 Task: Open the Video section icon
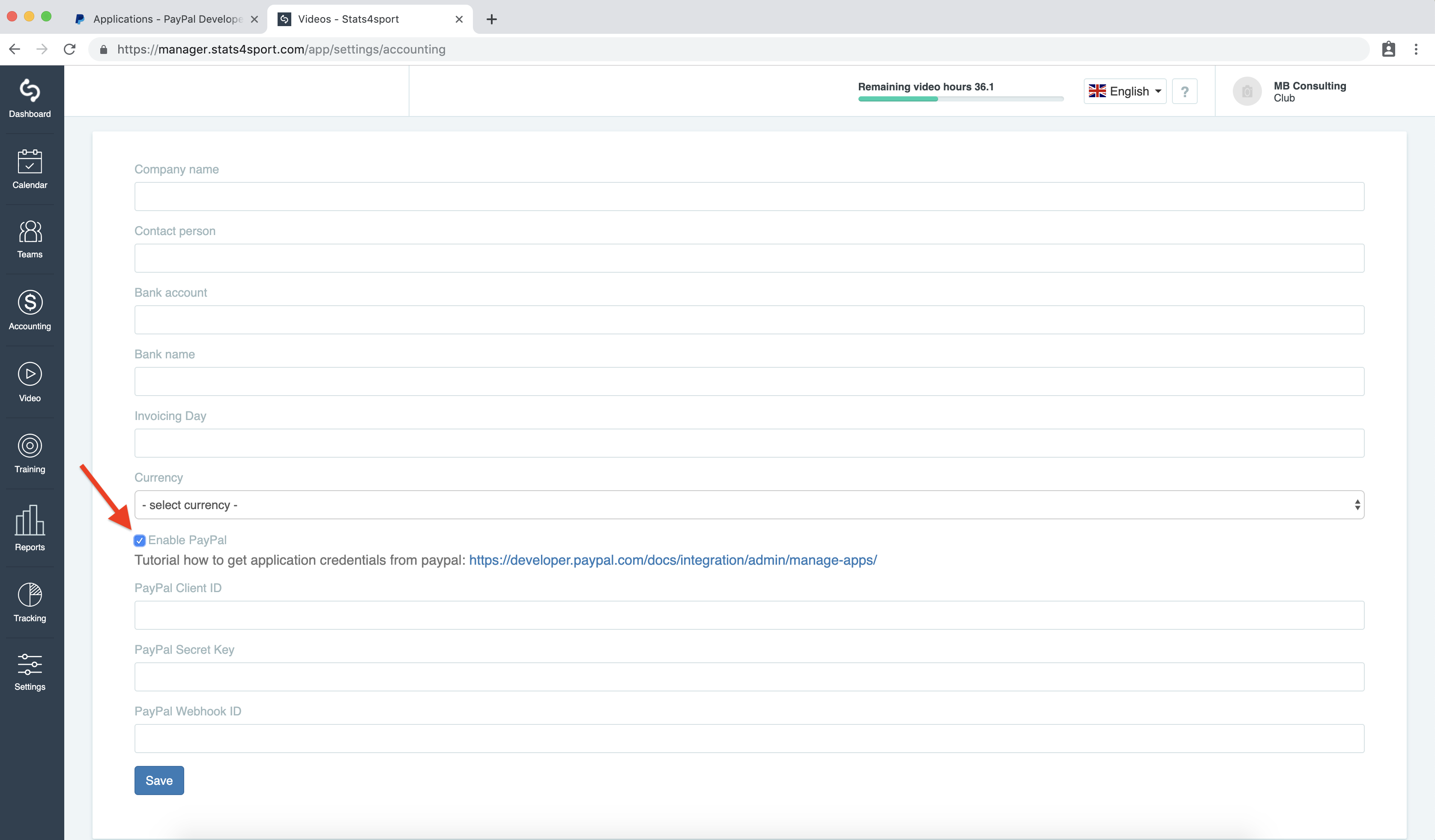click(x=30, y=374)
